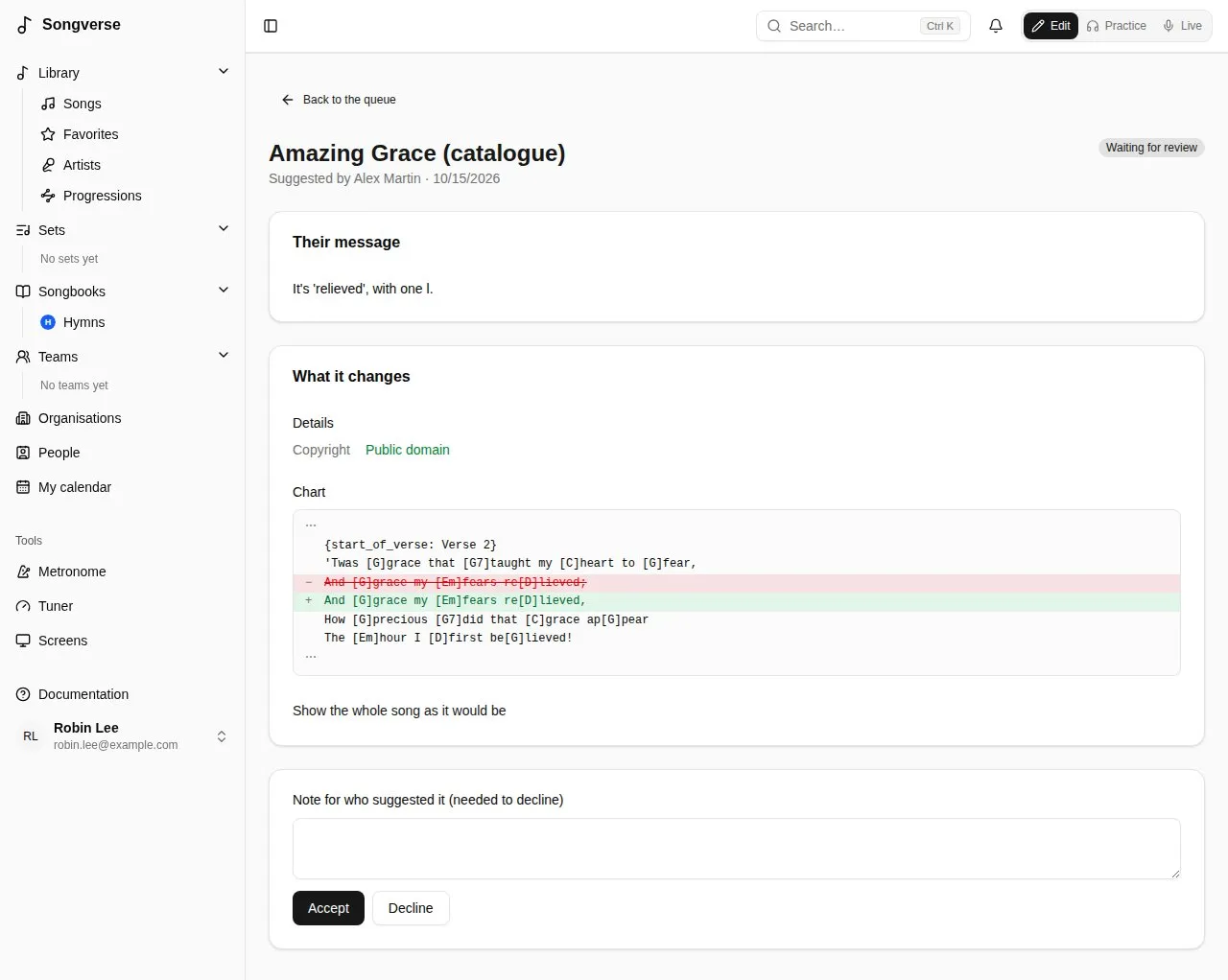This screenshot has width=1228, height=980.
Task: Open the Robin Lee account switcher
Action: point(123,735)
